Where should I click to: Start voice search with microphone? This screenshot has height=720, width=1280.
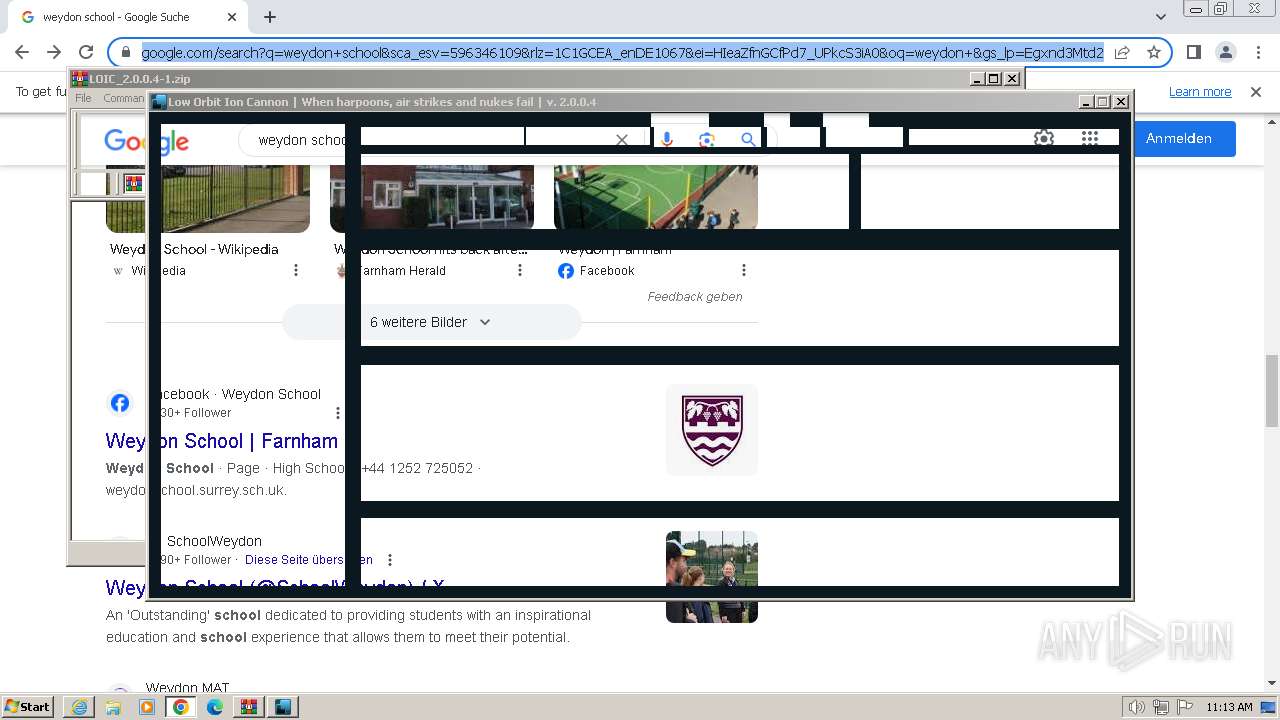667,140
